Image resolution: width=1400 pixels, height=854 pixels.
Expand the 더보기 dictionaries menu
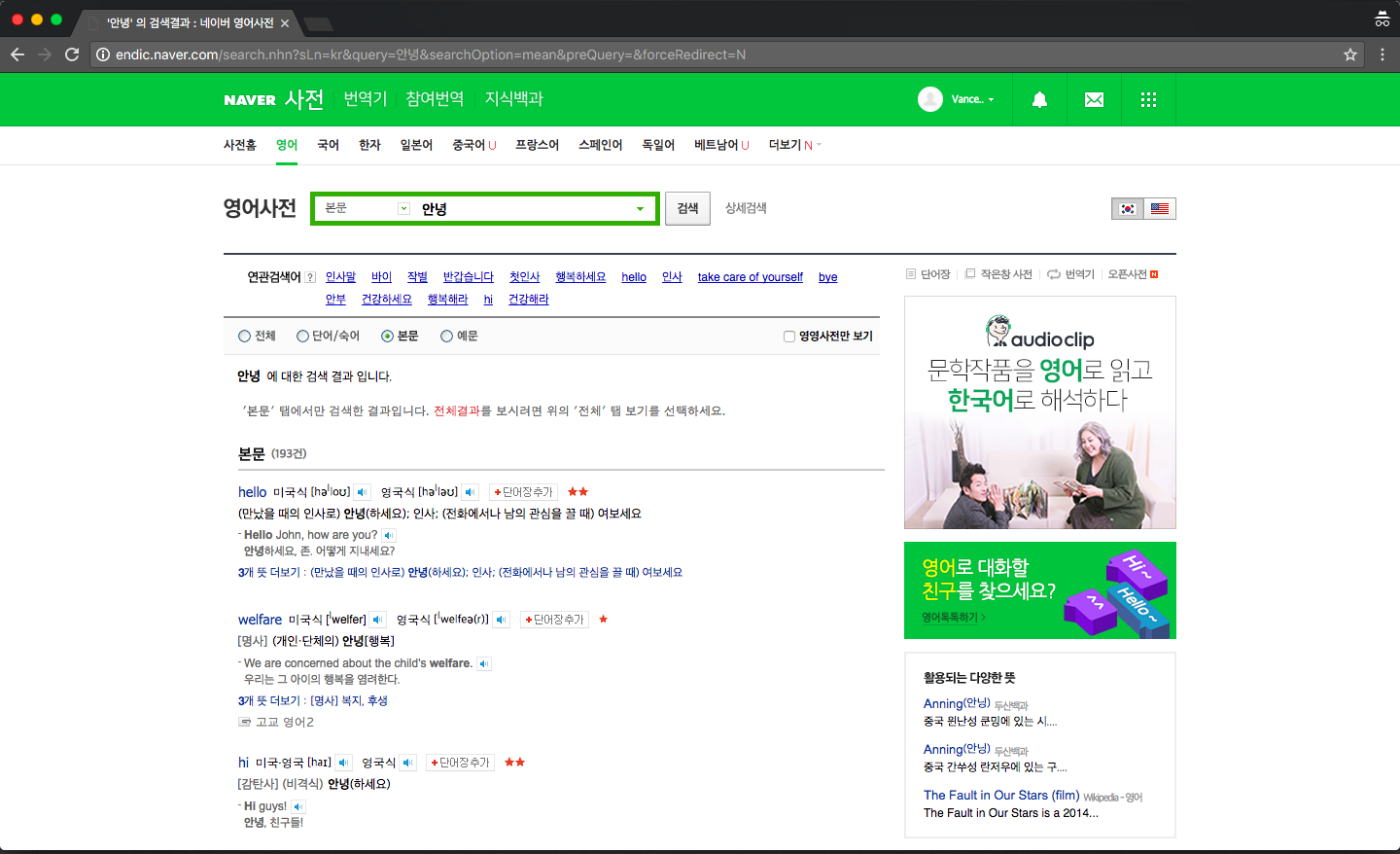pyautogui.click(x=795, y=145)
